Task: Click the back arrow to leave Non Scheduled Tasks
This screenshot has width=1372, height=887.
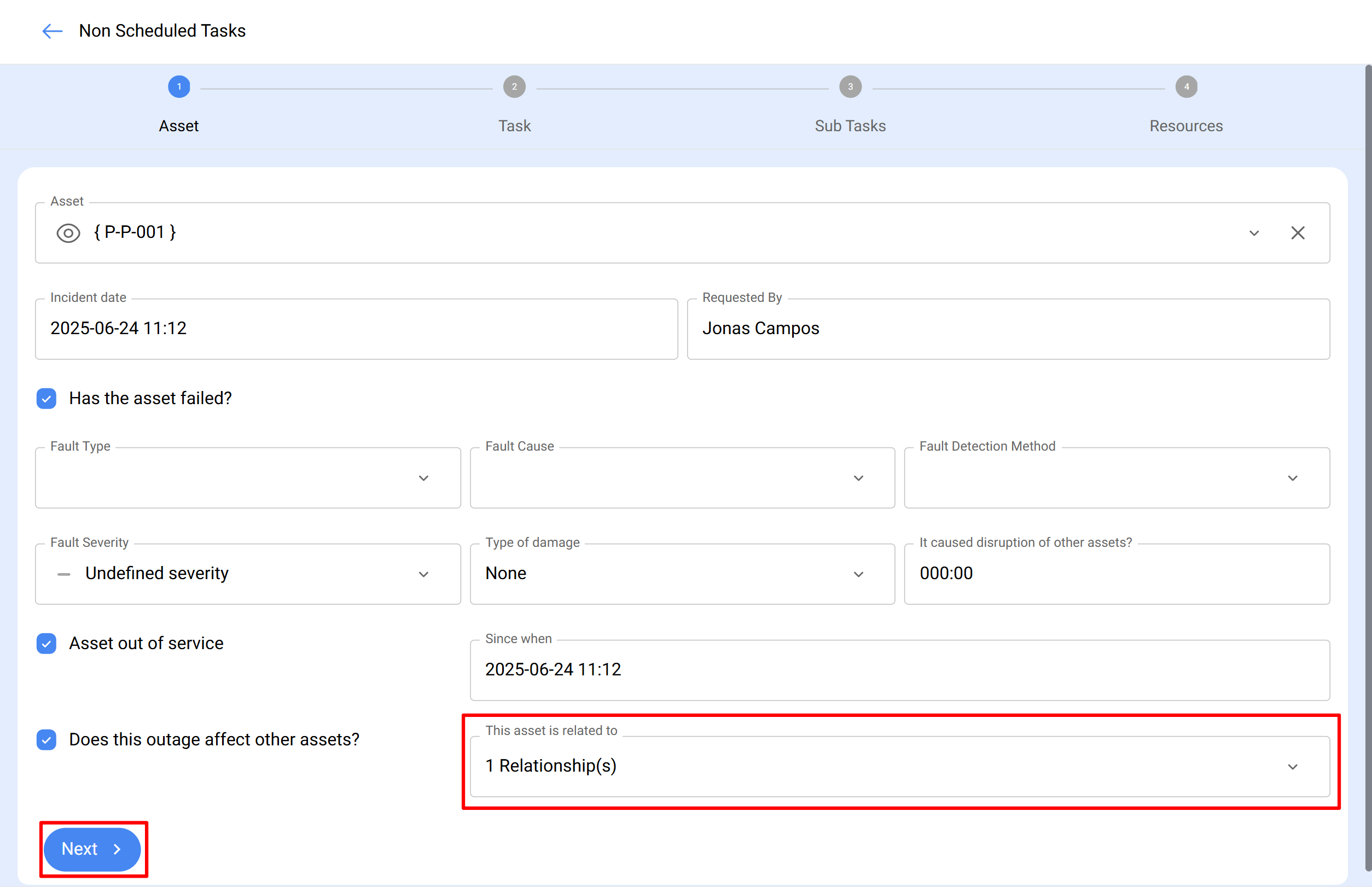Action: 51,31
